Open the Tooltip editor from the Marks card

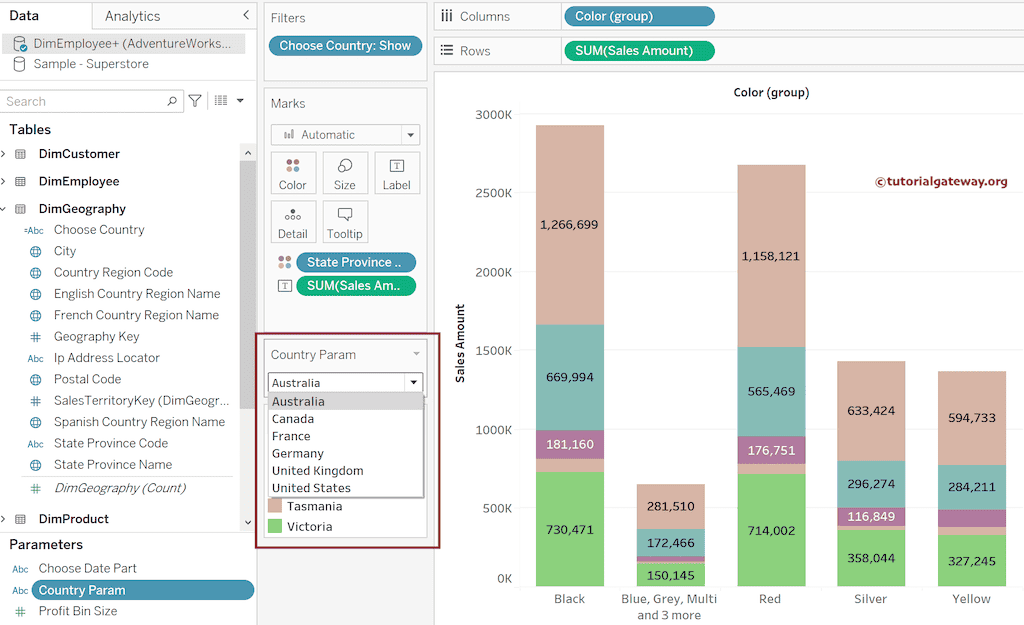(345, 221)
